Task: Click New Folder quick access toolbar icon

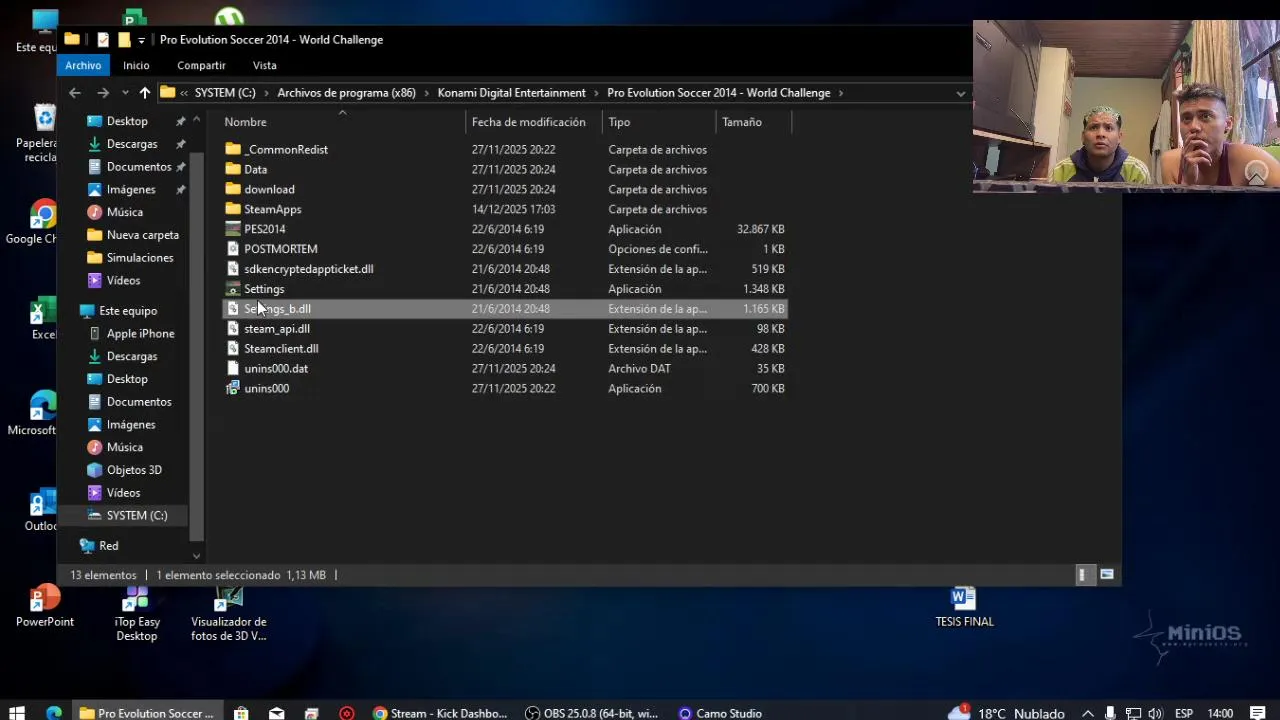Action: [124, 40]
